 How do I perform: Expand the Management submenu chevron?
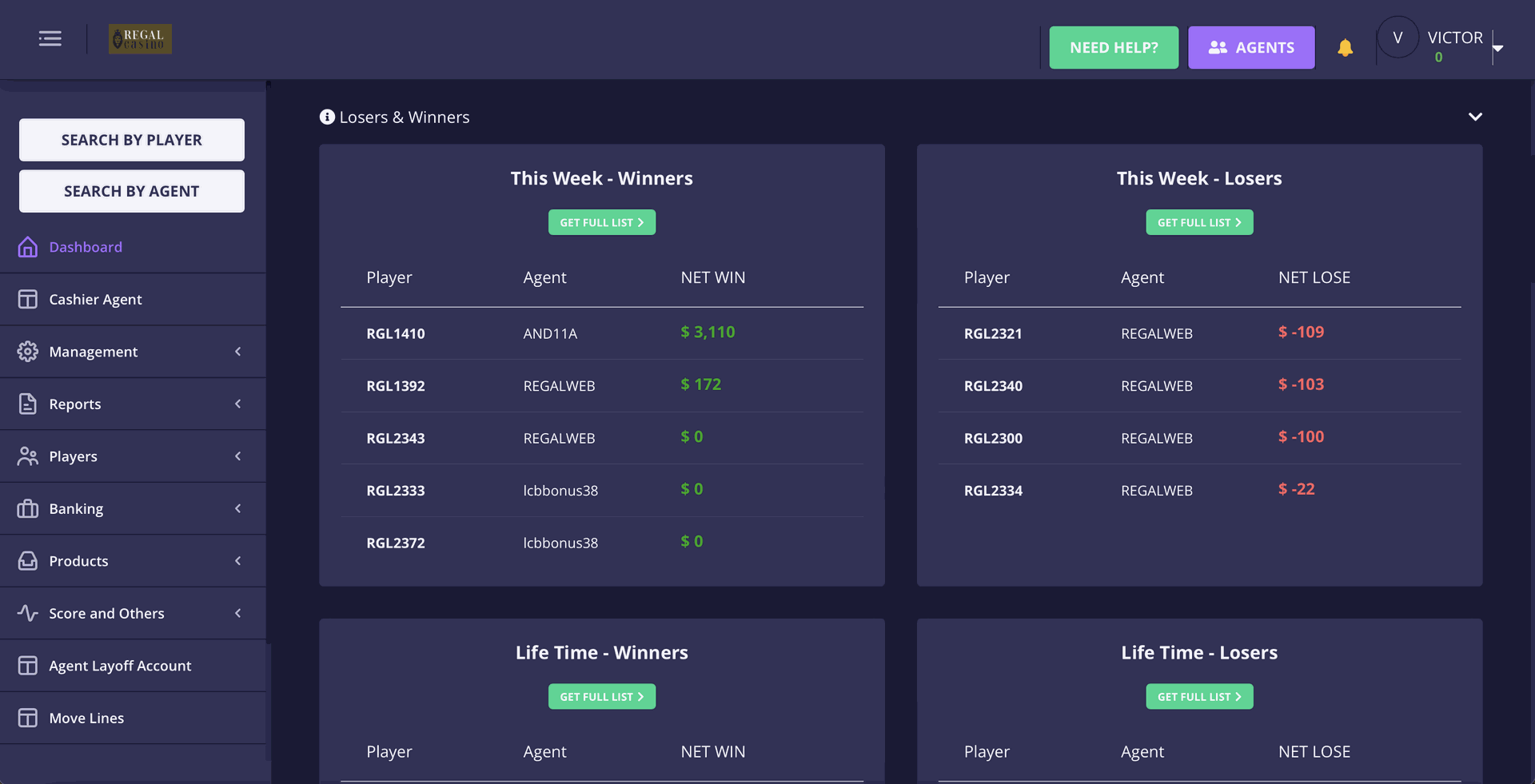237,352
